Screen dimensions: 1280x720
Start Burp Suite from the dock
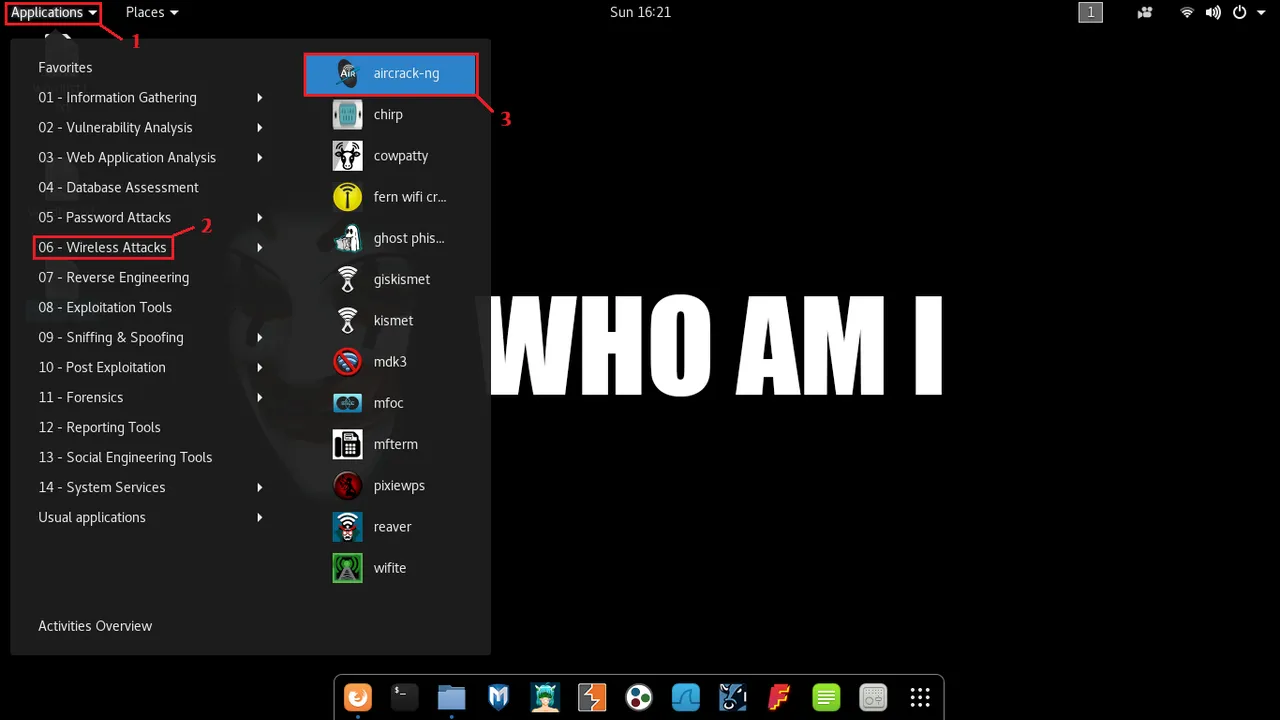click(592, 696)
